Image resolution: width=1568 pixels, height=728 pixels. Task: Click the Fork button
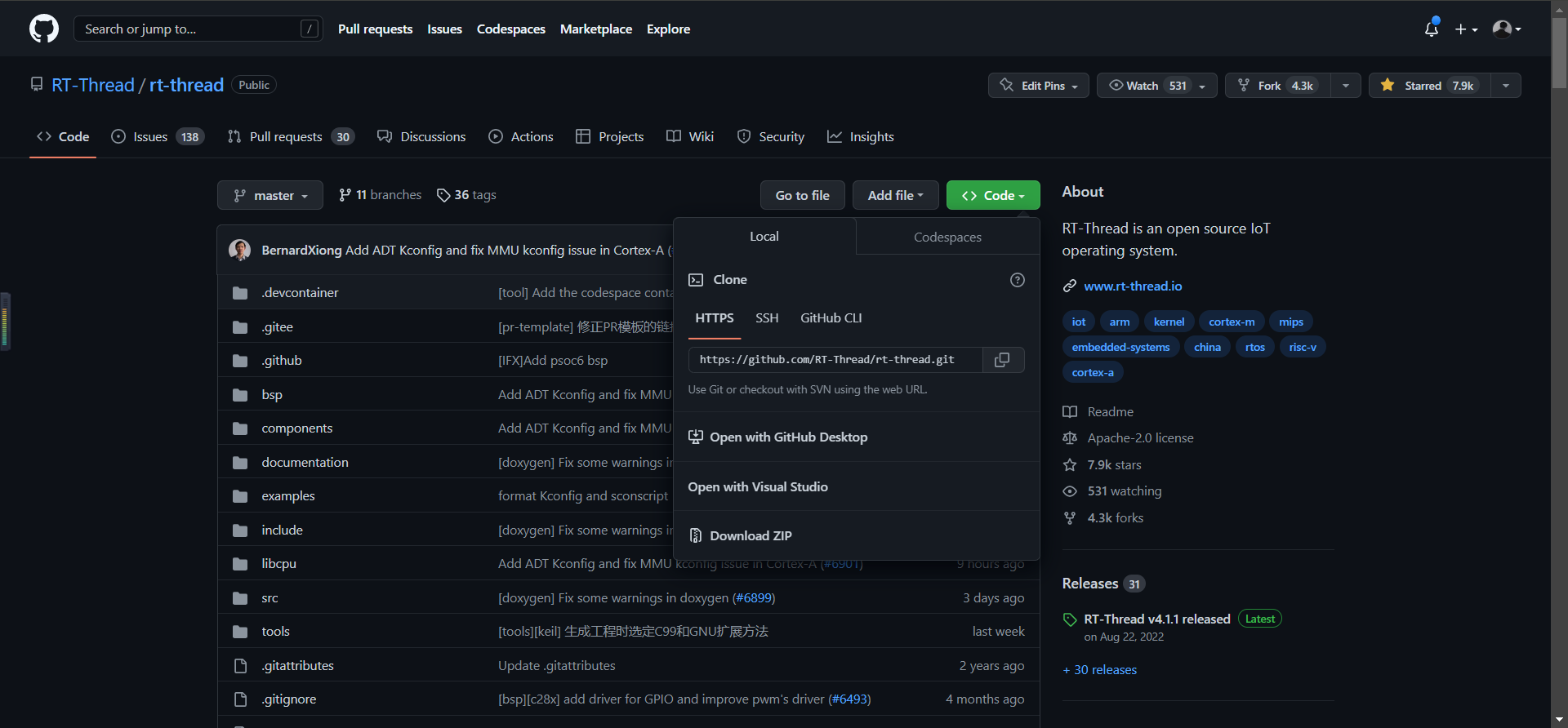(1278, 86)
